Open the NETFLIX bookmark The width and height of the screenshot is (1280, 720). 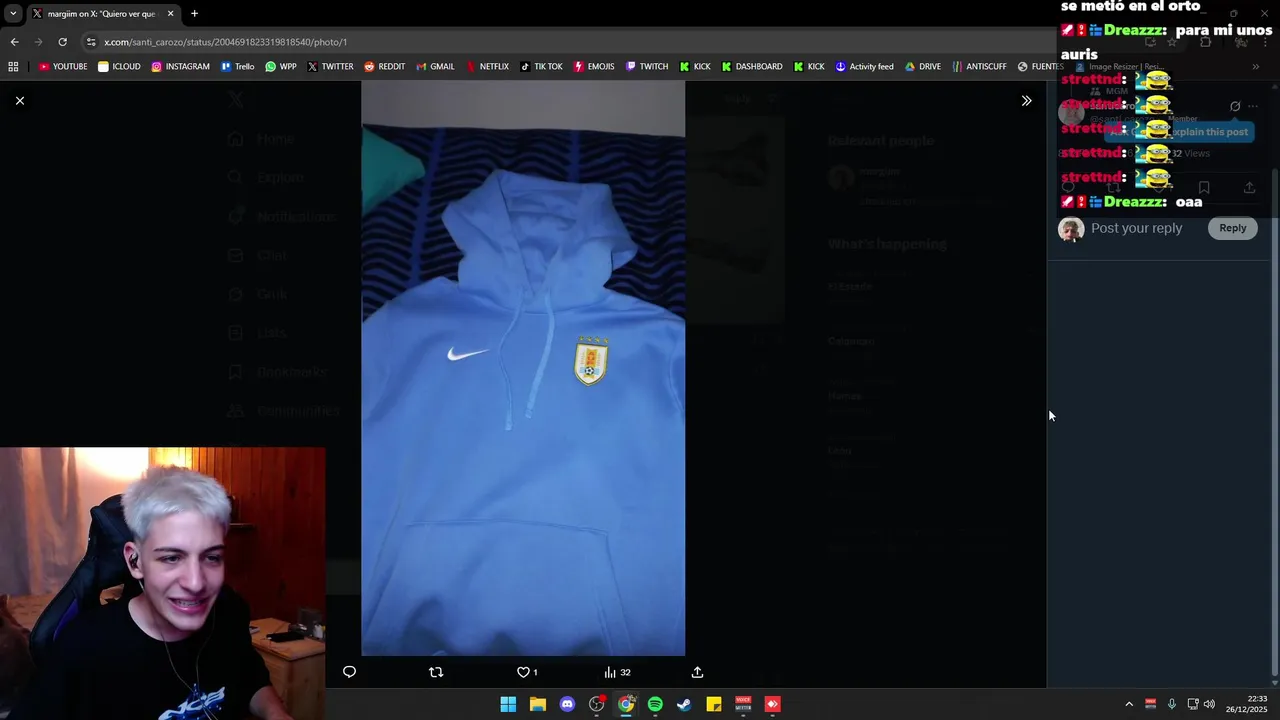(487, 67)
